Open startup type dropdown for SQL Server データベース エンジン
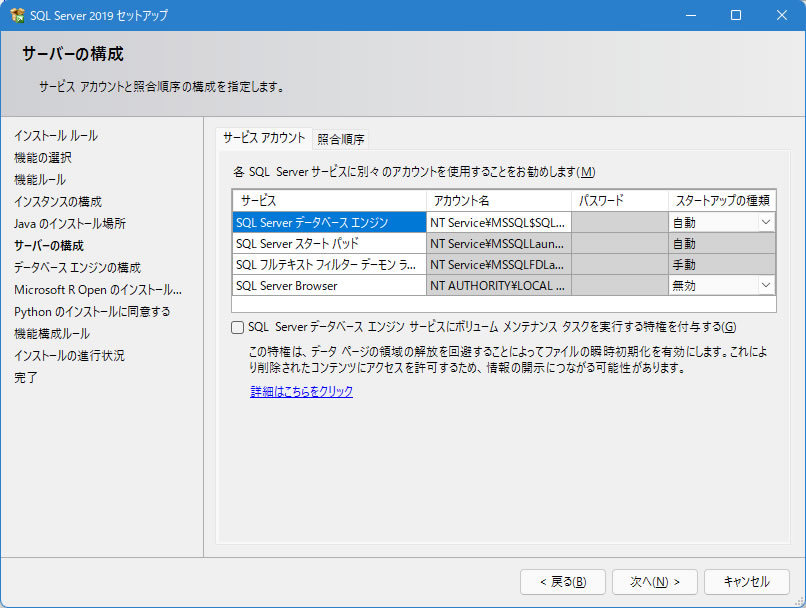The width and height of the screenshot is (806, 608). (766, 223)
